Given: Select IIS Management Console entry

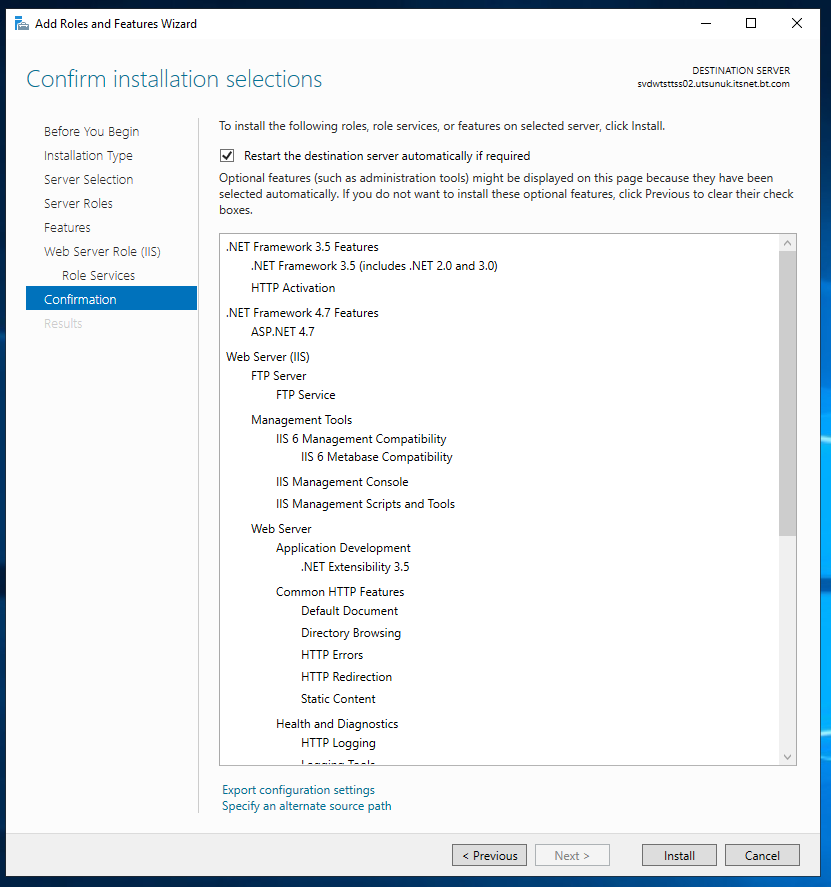Looking at the screenshot, I should coord(342,482).
